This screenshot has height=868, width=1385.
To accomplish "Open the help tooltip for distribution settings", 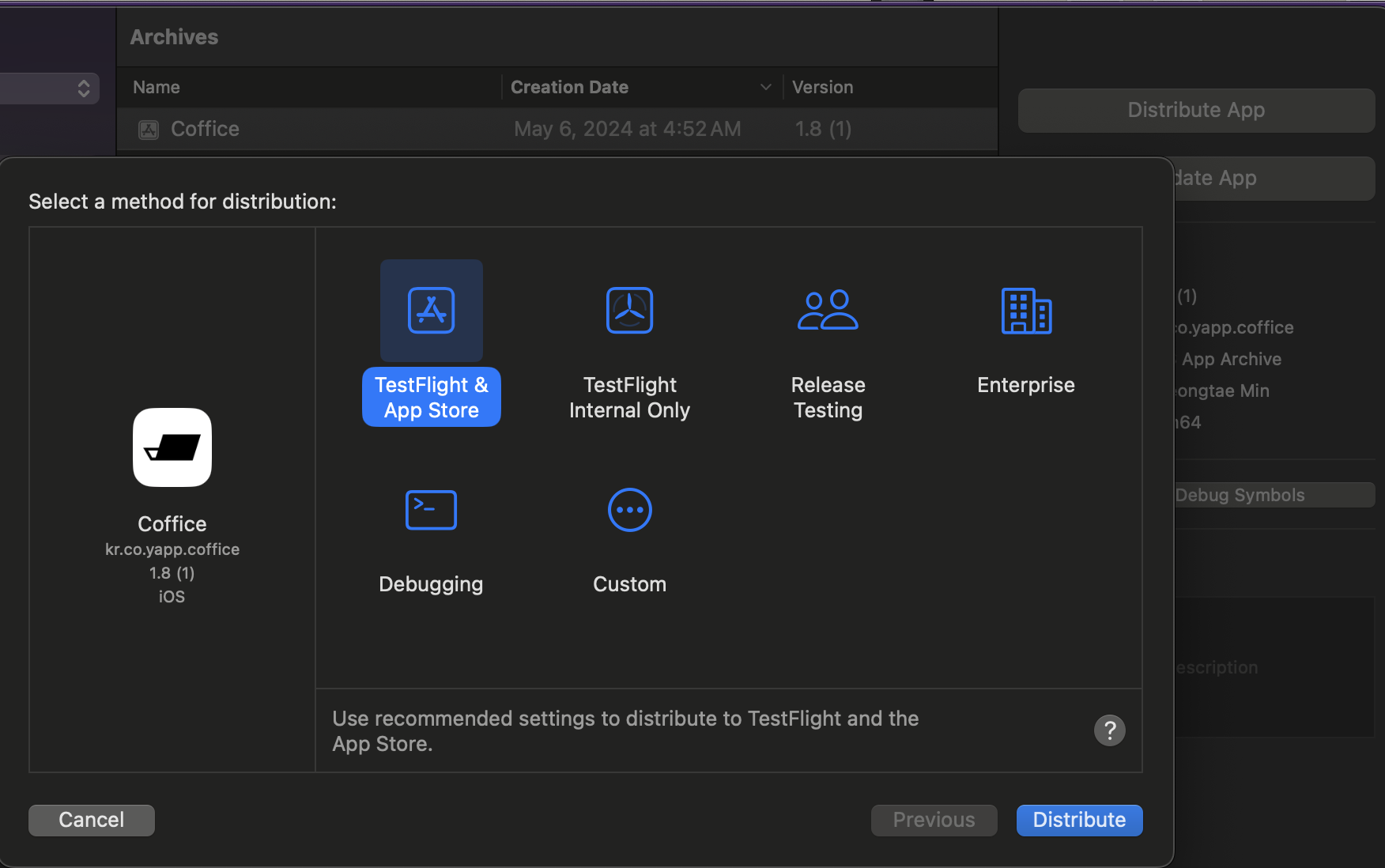I will [x=1109, y=730].
